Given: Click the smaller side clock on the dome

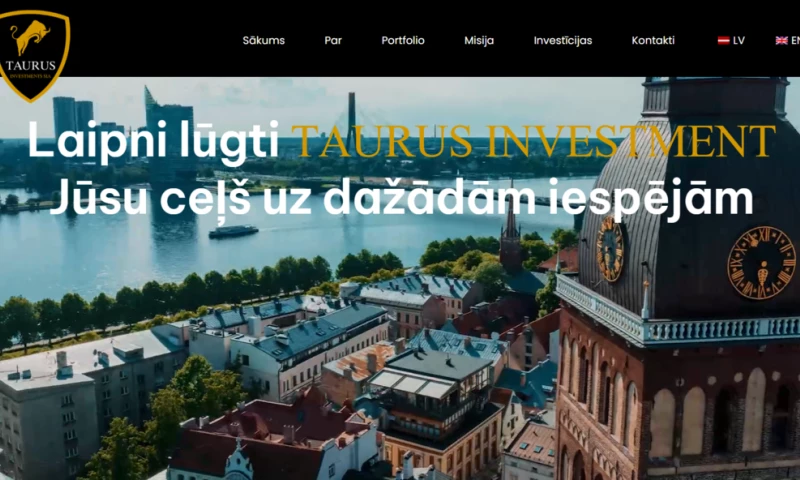Looking at the screenshot, I should (610, 249).
